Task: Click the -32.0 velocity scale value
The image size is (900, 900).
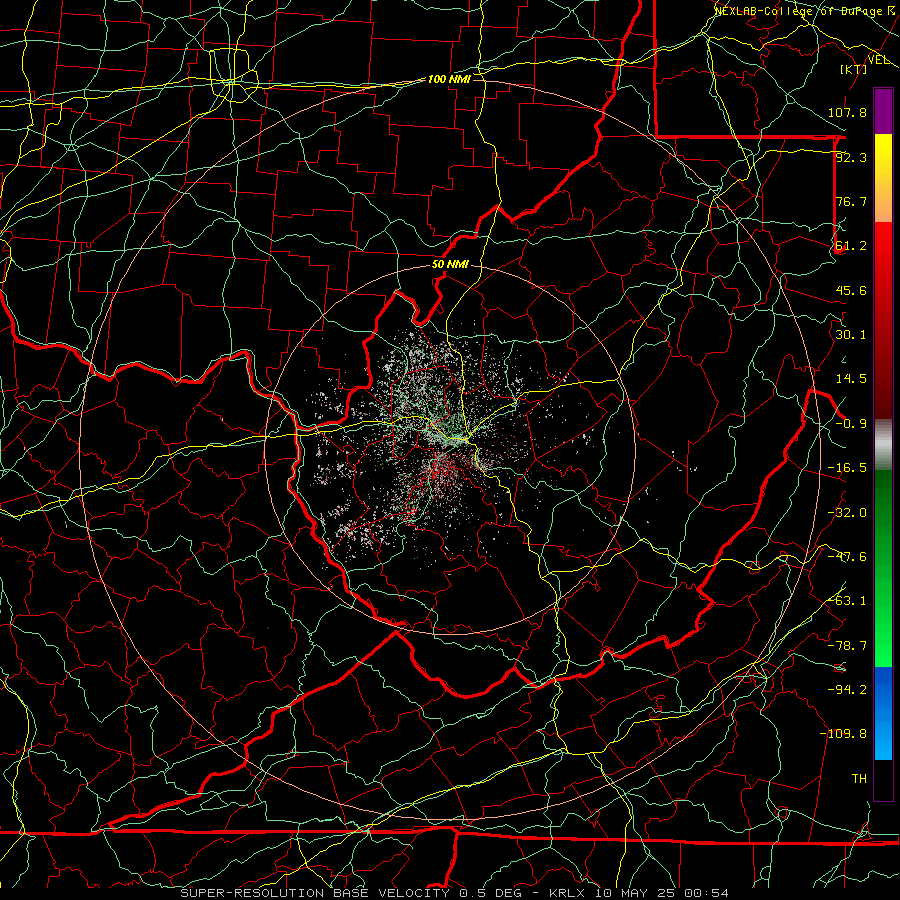Action: click(x=847, y=513)
